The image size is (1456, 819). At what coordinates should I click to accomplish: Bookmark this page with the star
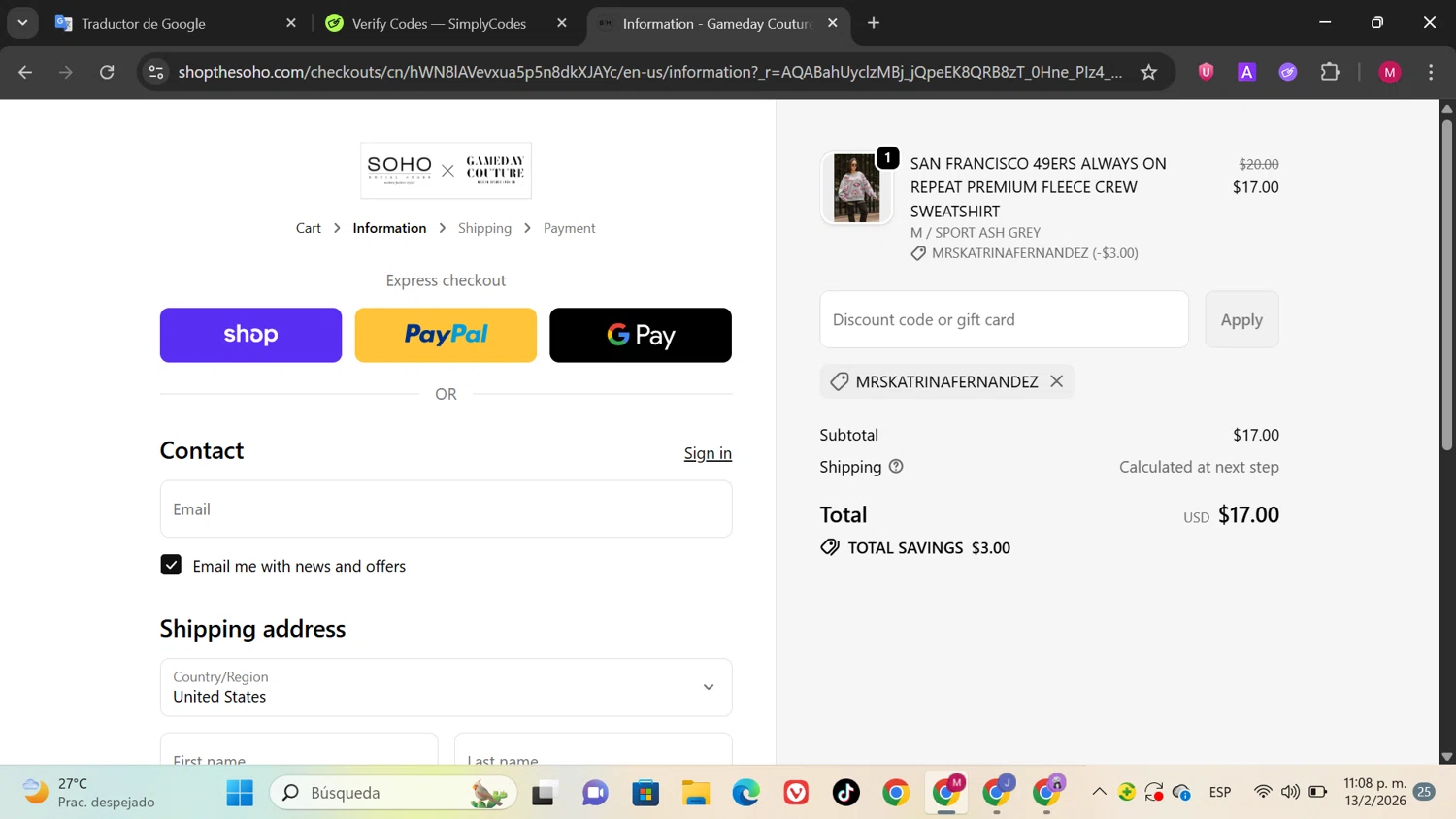click(1149, 72)
